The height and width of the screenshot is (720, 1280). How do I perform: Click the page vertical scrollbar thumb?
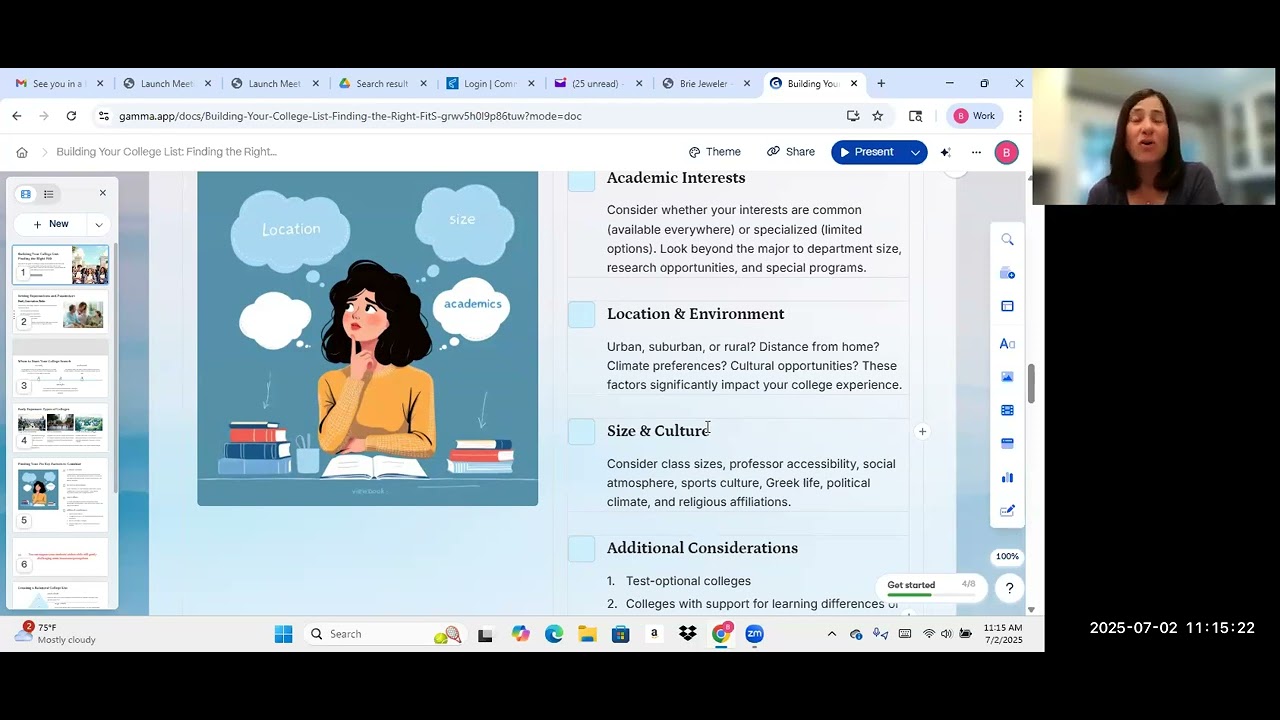tap(1031, 384)
